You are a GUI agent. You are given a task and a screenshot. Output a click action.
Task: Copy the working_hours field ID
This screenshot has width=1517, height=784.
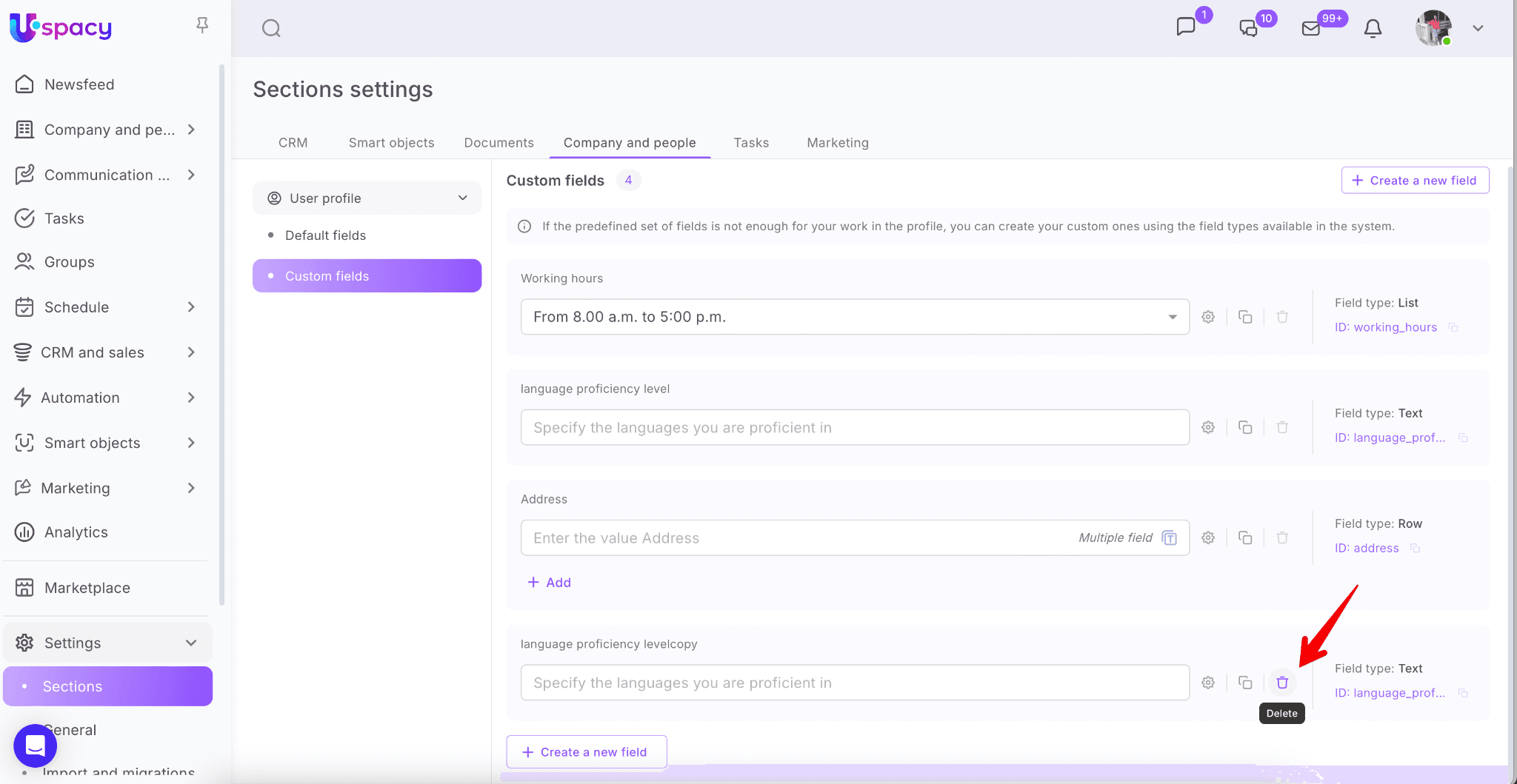click(1453, 327)
